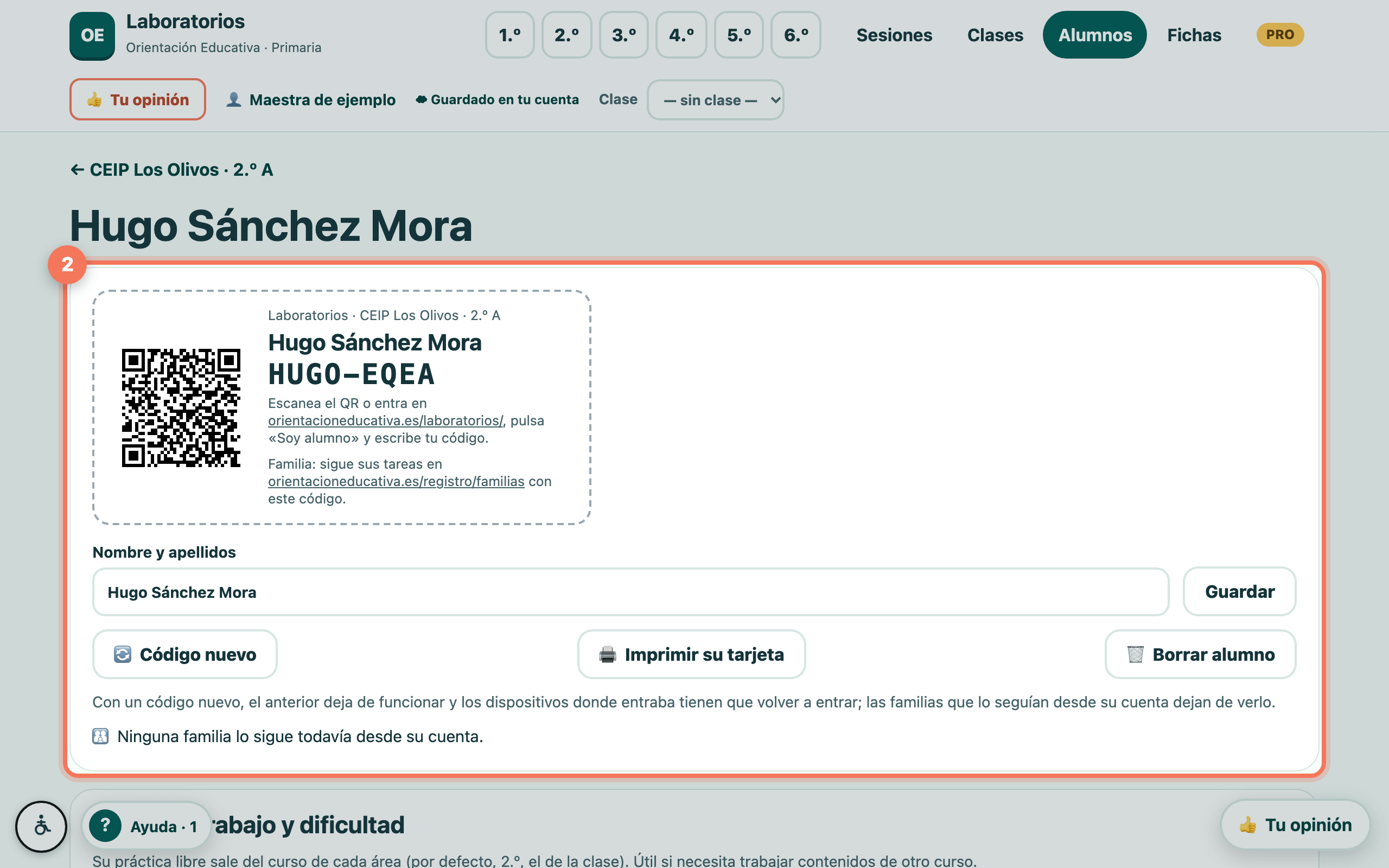Click the PRO badge
This screenshot has height=868, width=1389.
click(x=1280, y=34)
